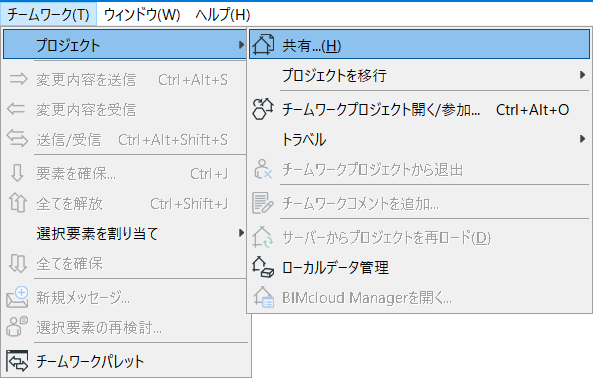This screenshot has width=593, height=378.
Task: Click the send changes arrow icon
Action: point(18,79)
